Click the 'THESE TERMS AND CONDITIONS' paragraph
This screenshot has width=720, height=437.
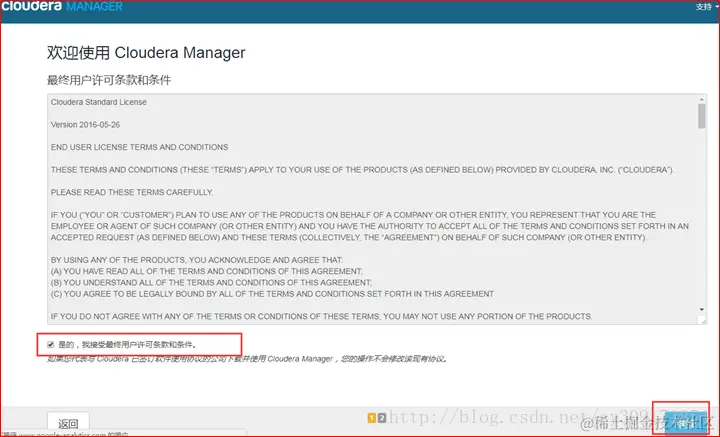(363, 169)
